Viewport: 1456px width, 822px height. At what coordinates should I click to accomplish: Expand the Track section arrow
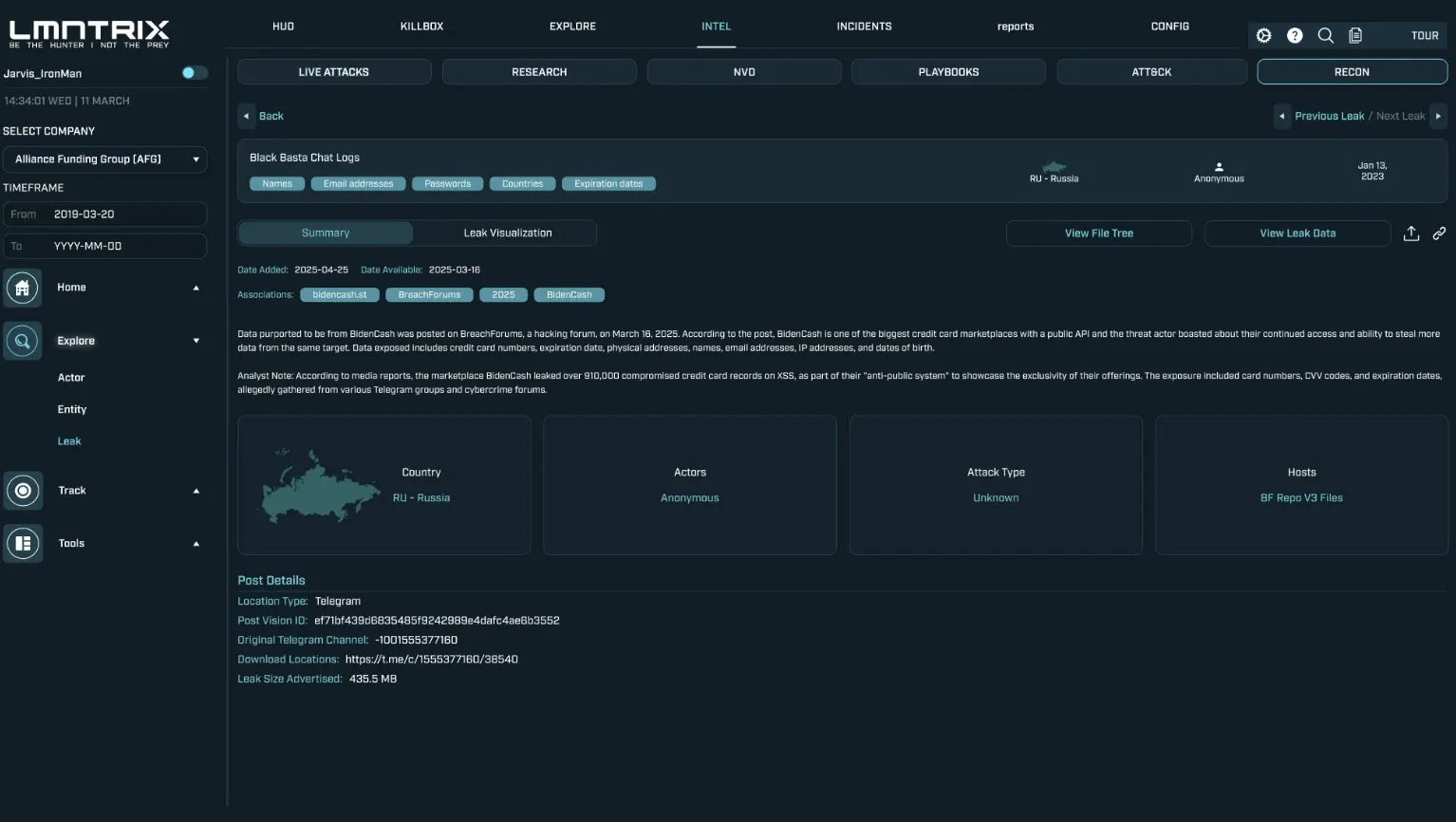click(196, 491)
